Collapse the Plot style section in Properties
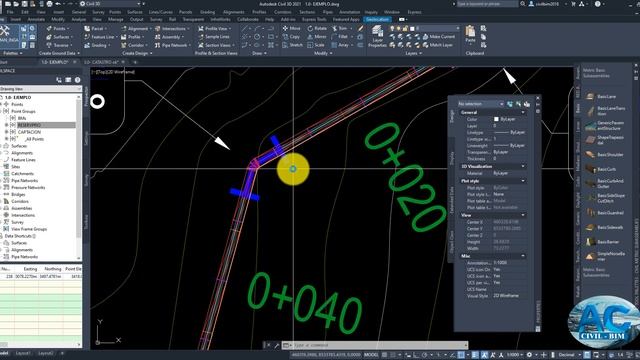Image resolution: width=640 pixels, height=360 pixels. tap(523, 181)
